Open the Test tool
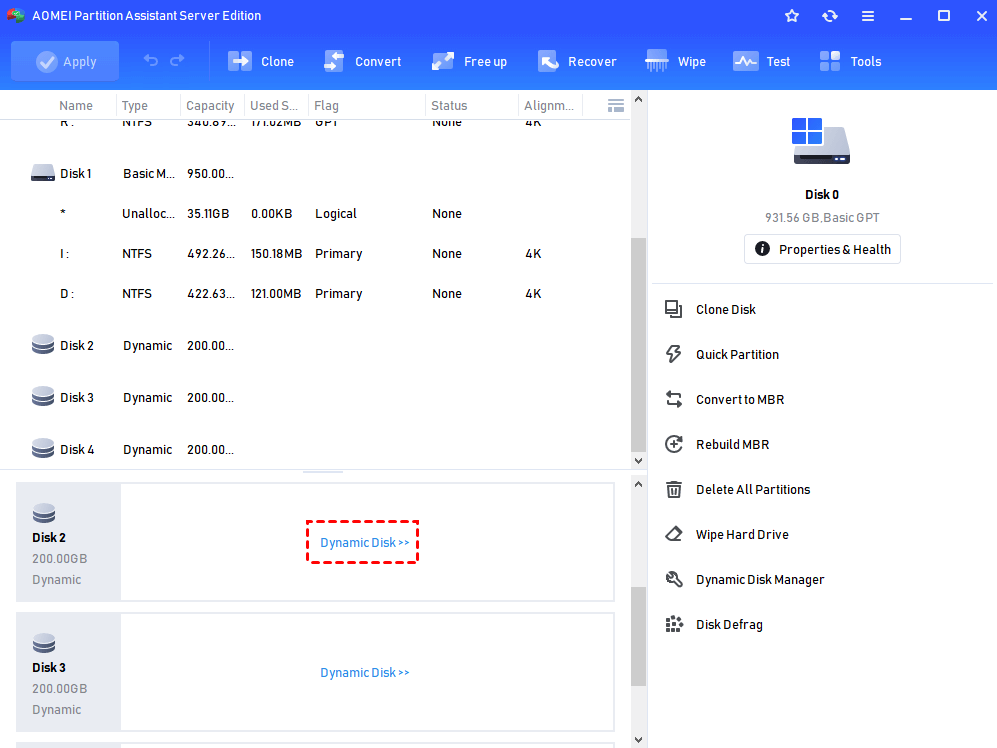The image size is (997, 748). [761, 61]
